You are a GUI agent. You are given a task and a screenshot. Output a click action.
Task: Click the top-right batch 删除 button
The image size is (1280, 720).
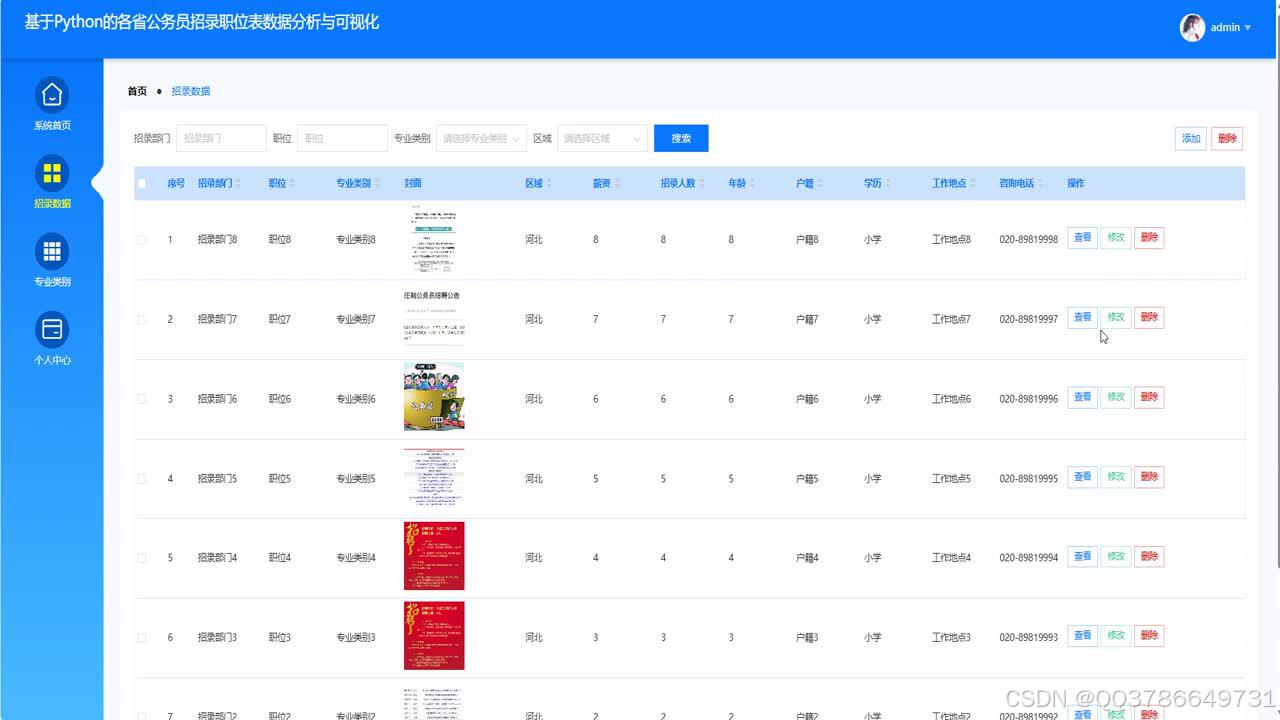pyautogui.click(x=1227, y=139)
